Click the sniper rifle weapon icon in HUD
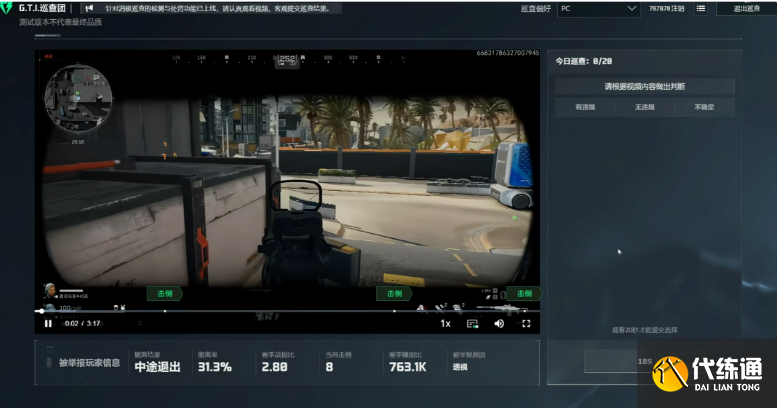Screen dimensions: 777x408 (500, 309)
